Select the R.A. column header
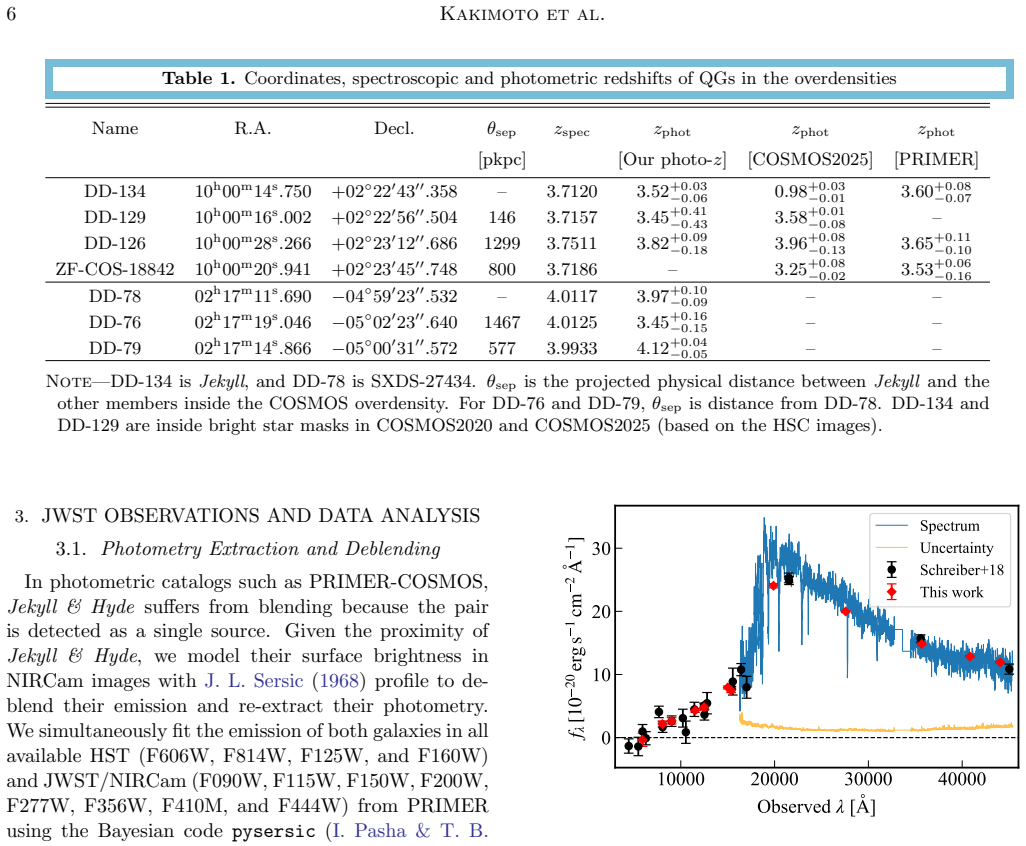1026x846 pixels. click(253, 128)
